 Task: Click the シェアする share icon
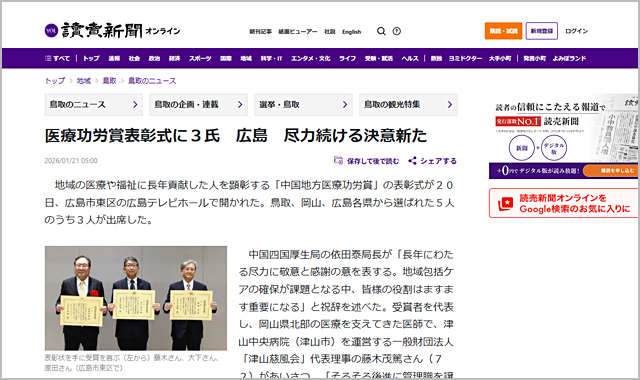[413, 161]
